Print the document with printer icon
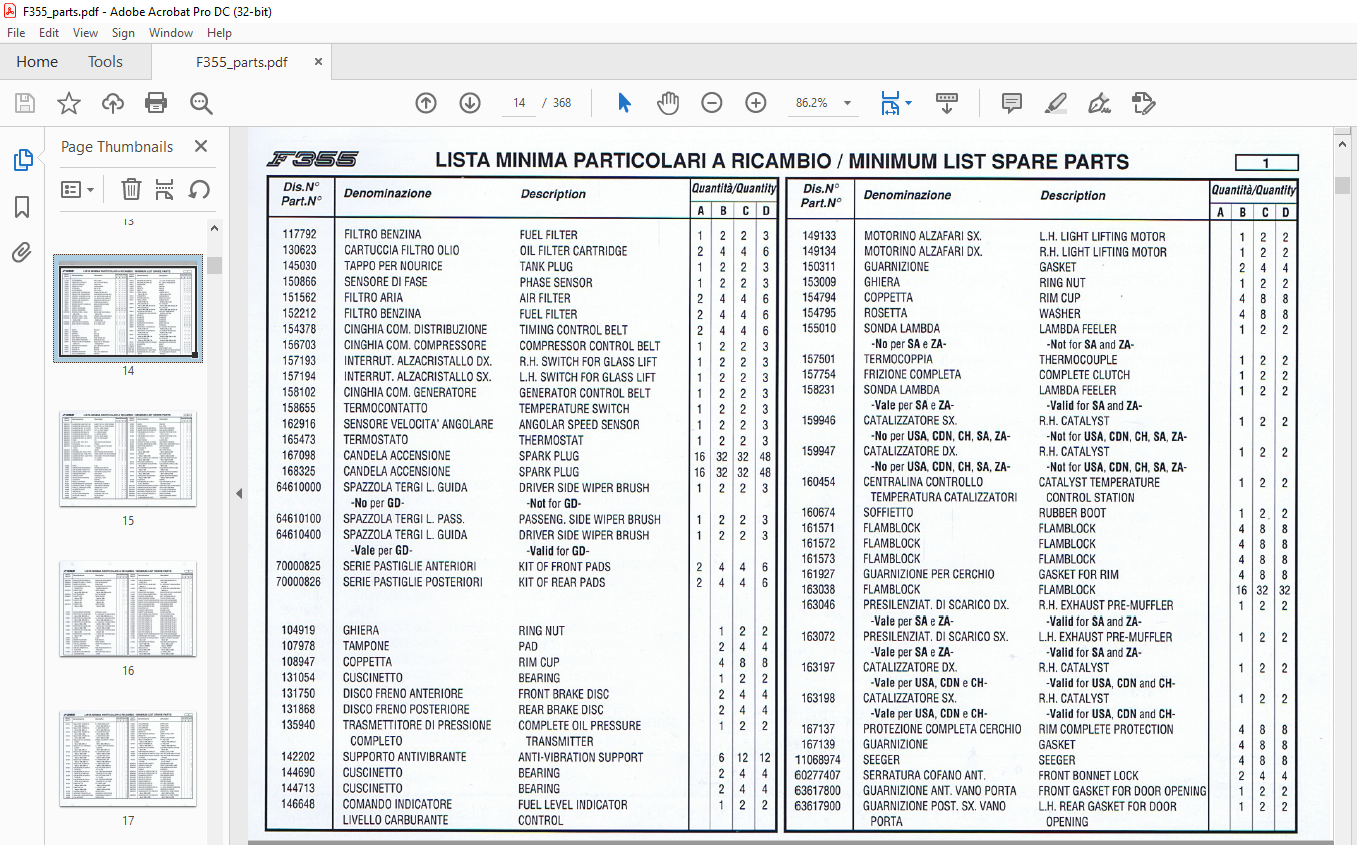Screen dimensions: 1357x845 pos(156,103)
